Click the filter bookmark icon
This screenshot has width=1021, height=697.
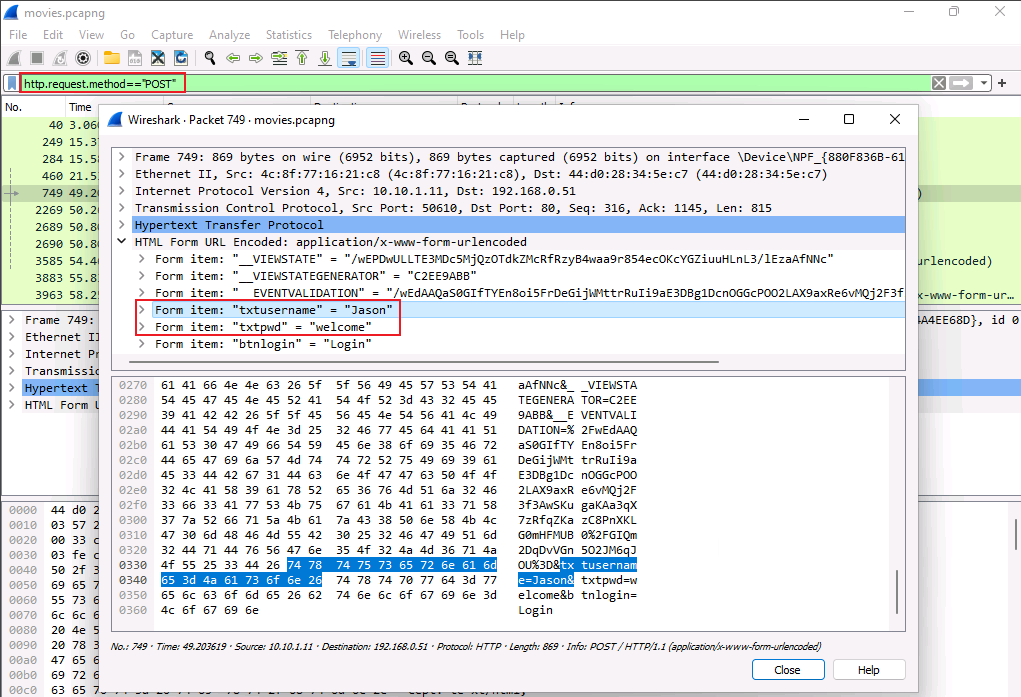(12, 83)
